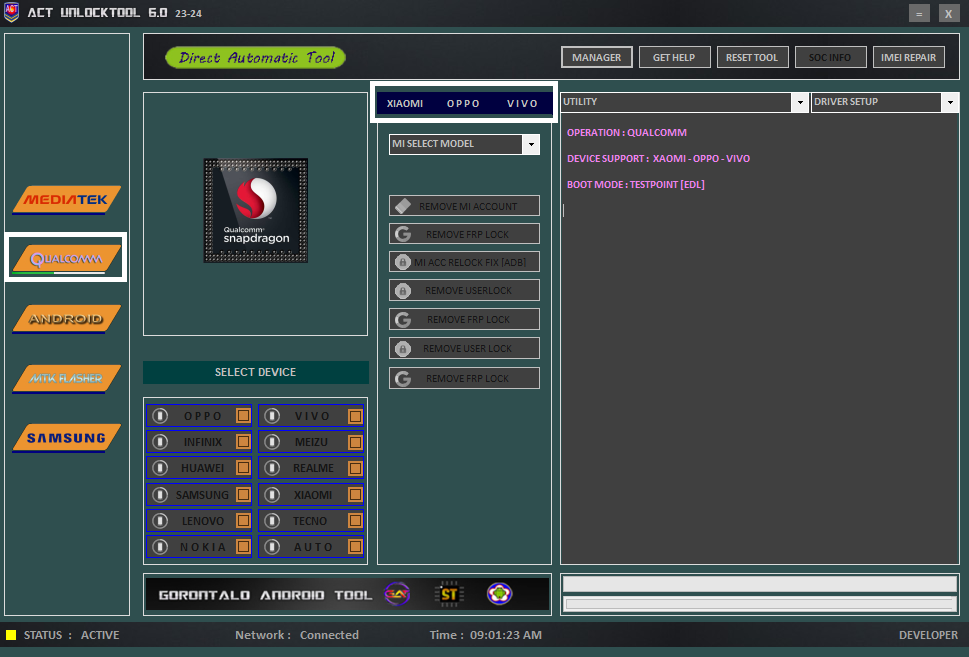Viewport: 969px width, 657px height.
Task: Open the Samsung platform section
Action: [x=66, y=438]
